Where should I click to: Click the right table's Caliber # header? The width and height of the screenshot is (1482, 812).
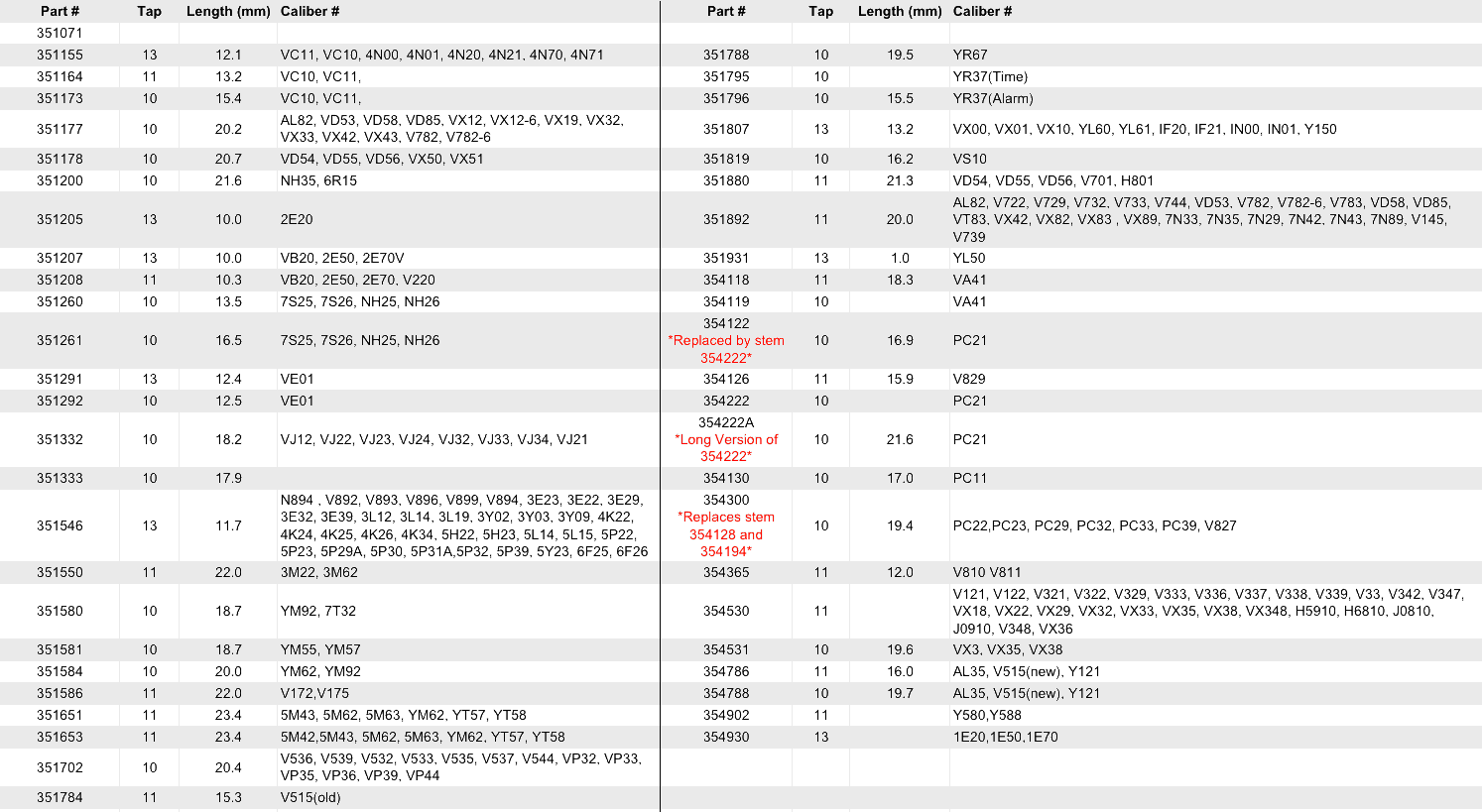click(x=982, y=11)
